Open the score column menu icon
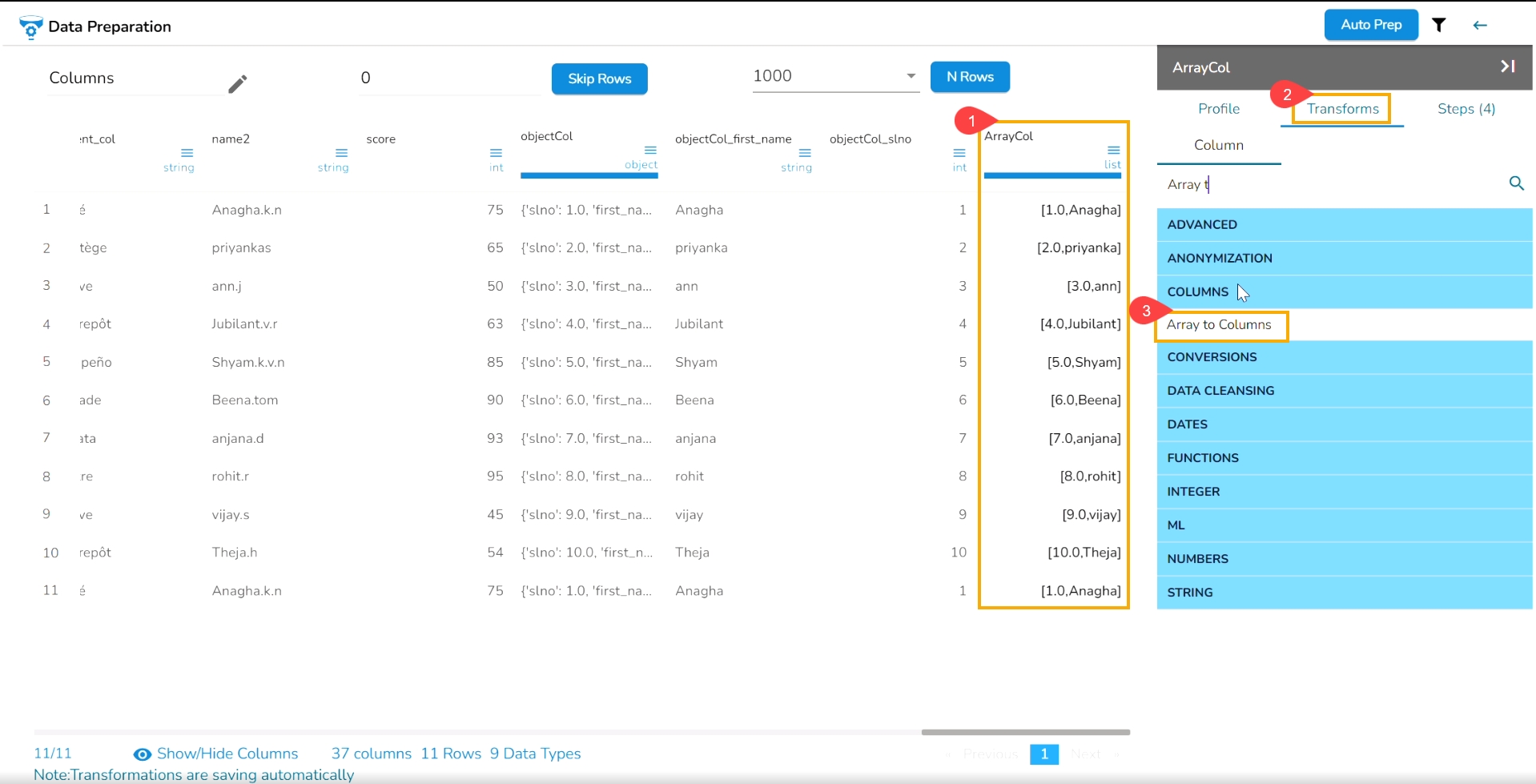 pyautogui.click(x=496, y=153)
